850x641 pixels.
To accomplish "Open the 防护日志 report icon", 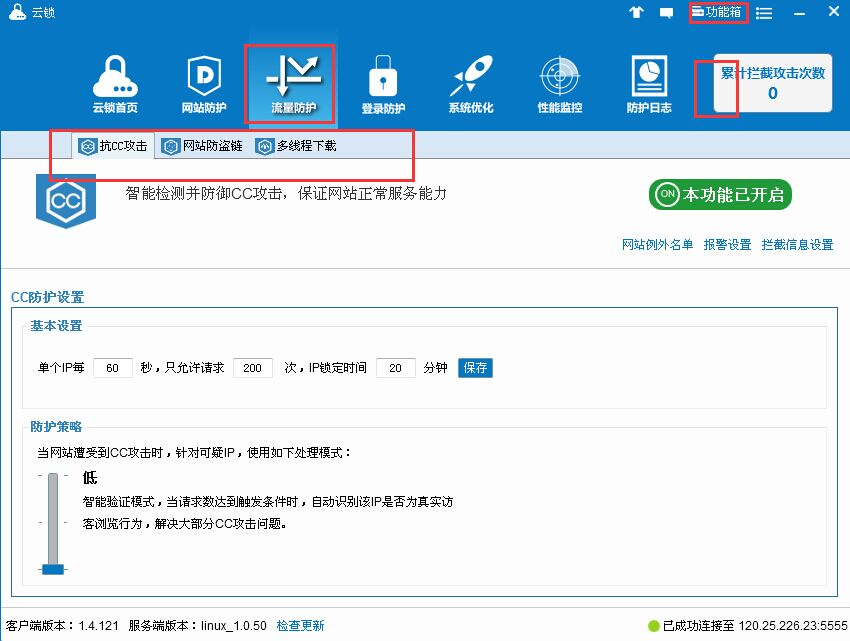I will [649, 83].
